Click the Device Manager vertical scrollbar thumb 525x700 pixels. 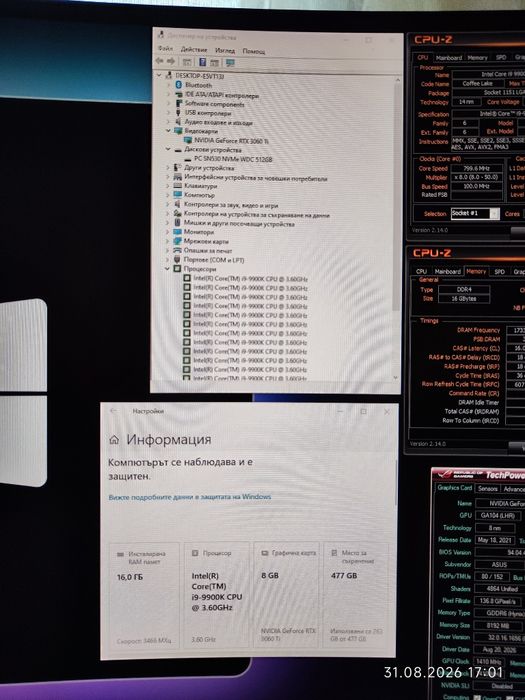pos(396,196)
